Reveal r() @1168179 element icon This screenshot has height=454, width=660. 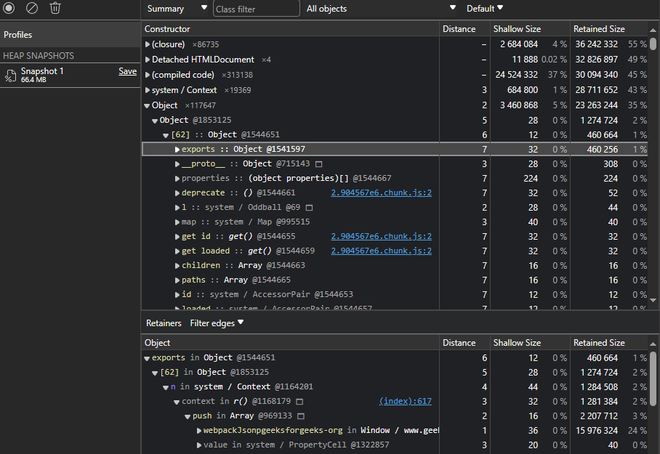tap(300, 402)
